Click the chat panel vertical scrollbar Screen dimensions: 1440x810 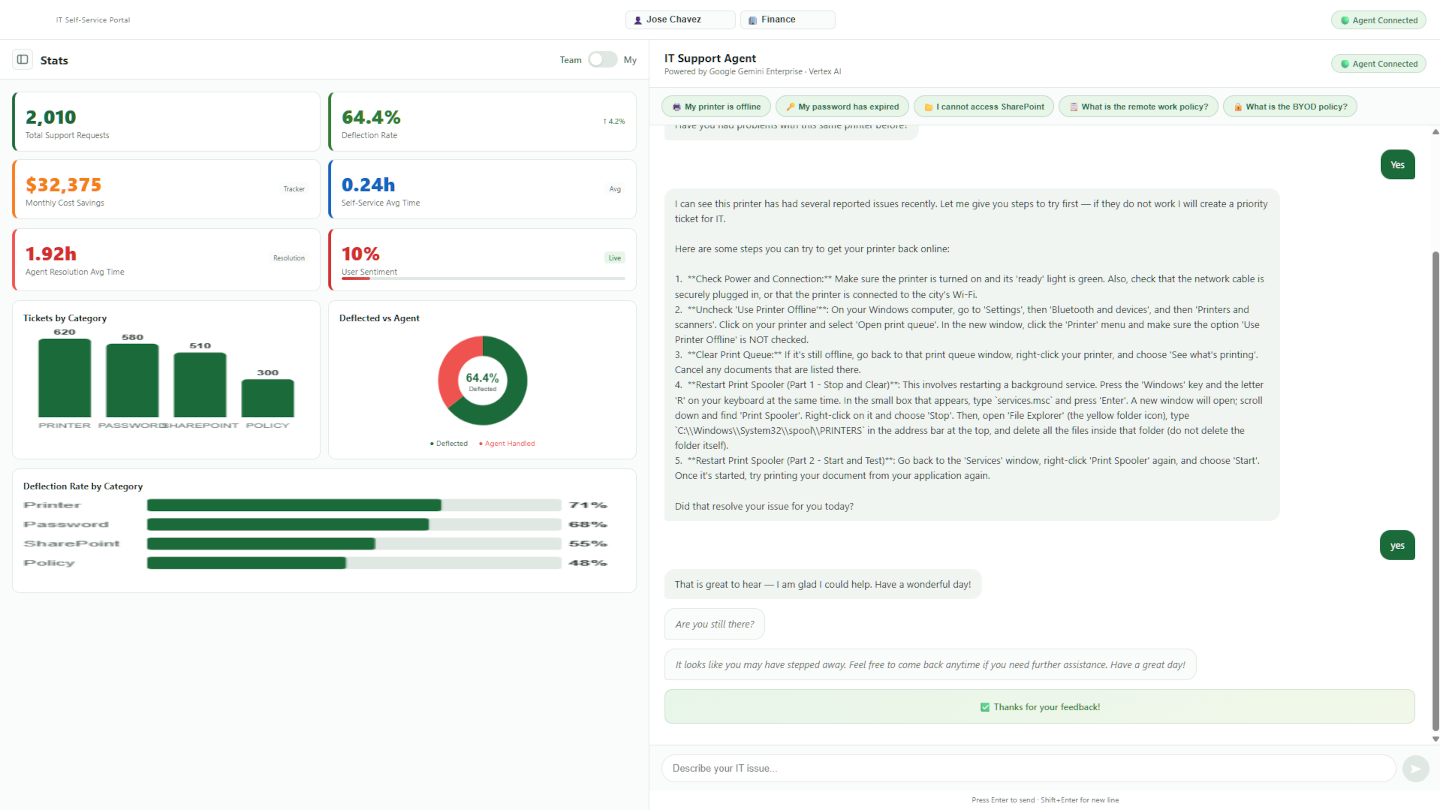[1434, 490]
